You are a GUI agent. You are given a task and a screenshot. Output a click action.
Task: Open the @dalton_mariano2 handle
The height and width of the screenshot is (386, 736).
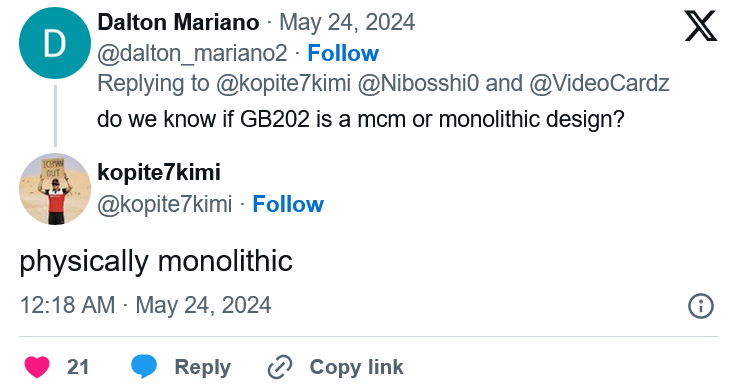tap(192, 53)
